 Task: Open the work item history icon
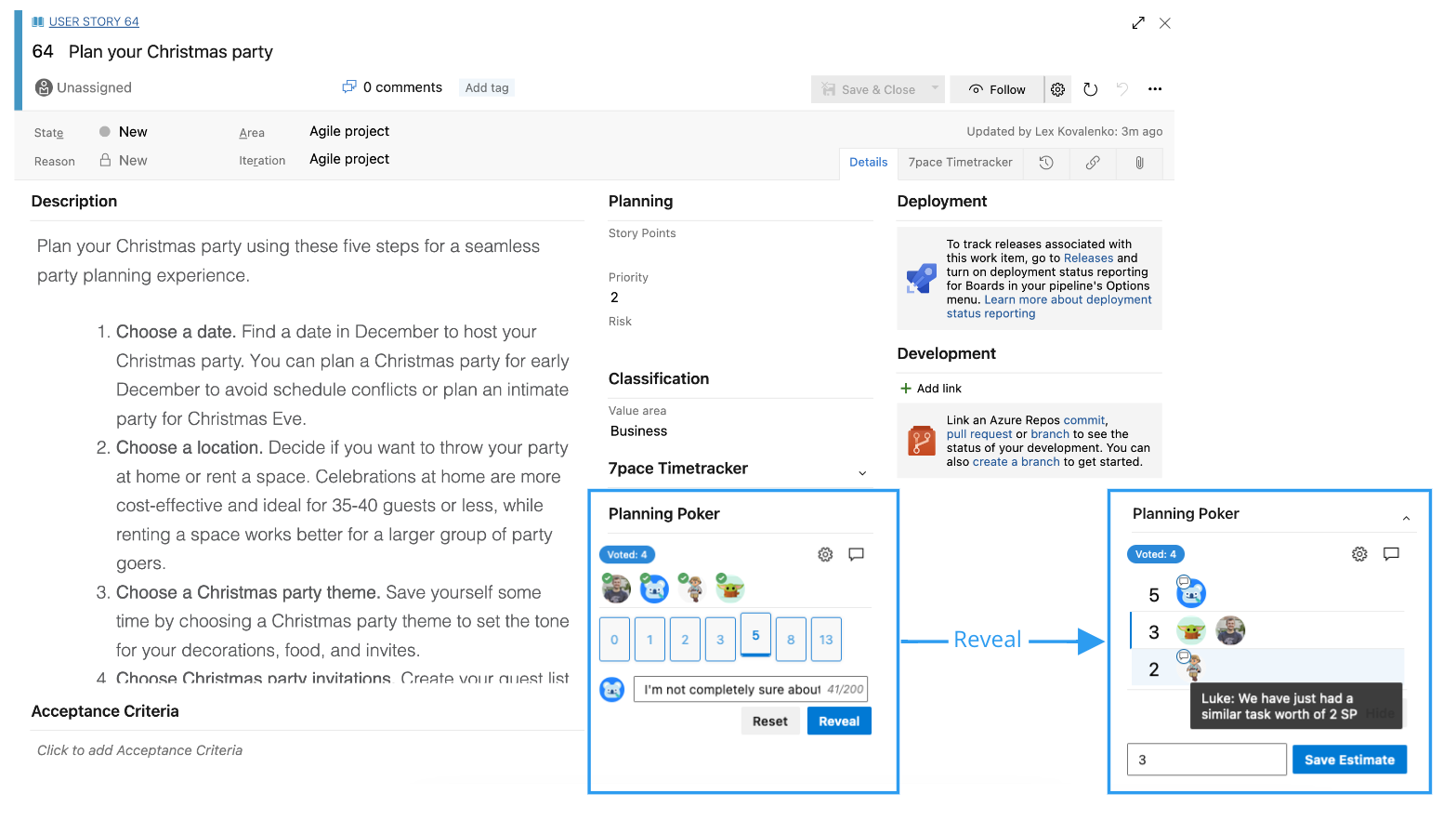pos(1046,163)
